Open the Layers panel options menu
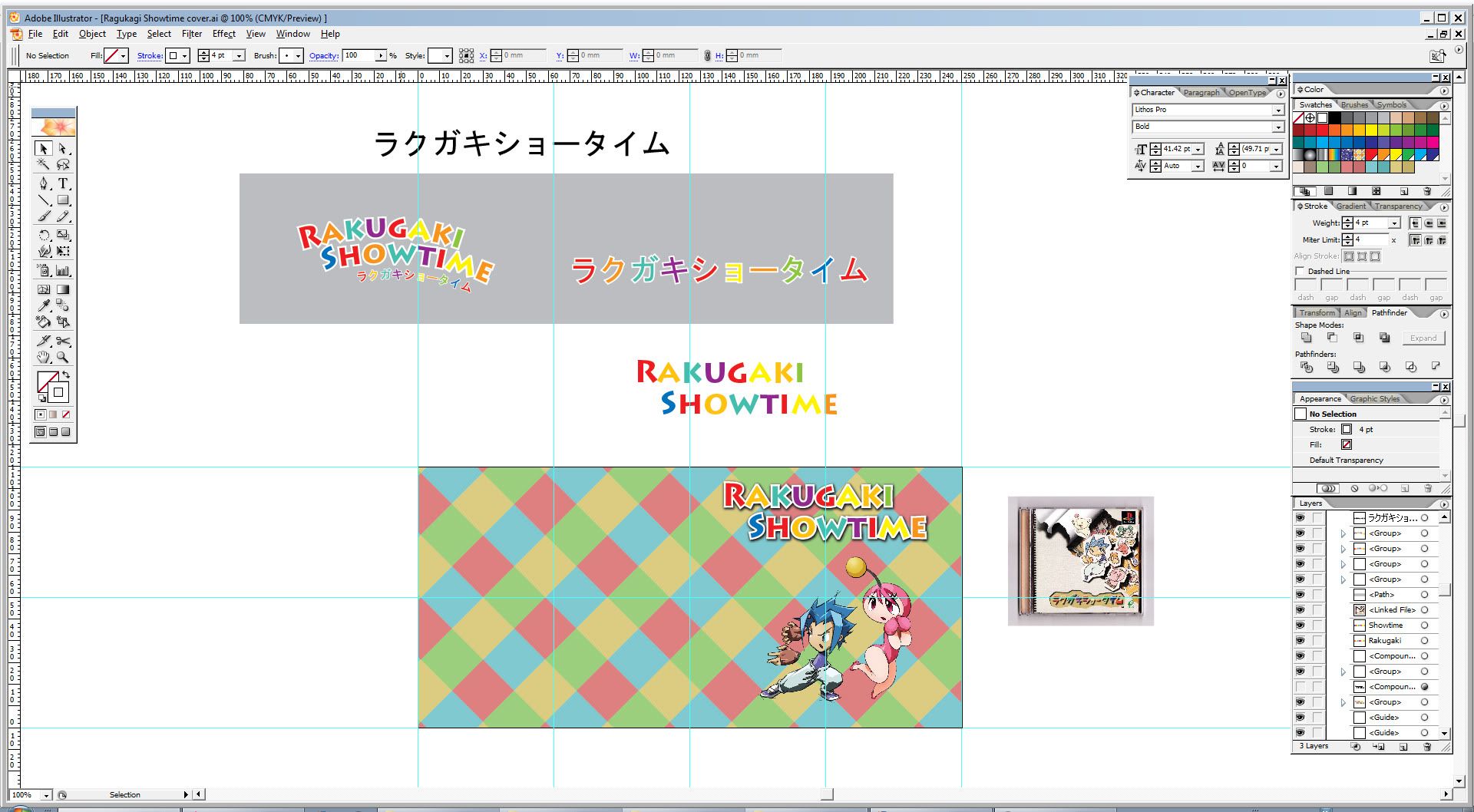Screen dimensions: 1474x812 coord(1444,503)
